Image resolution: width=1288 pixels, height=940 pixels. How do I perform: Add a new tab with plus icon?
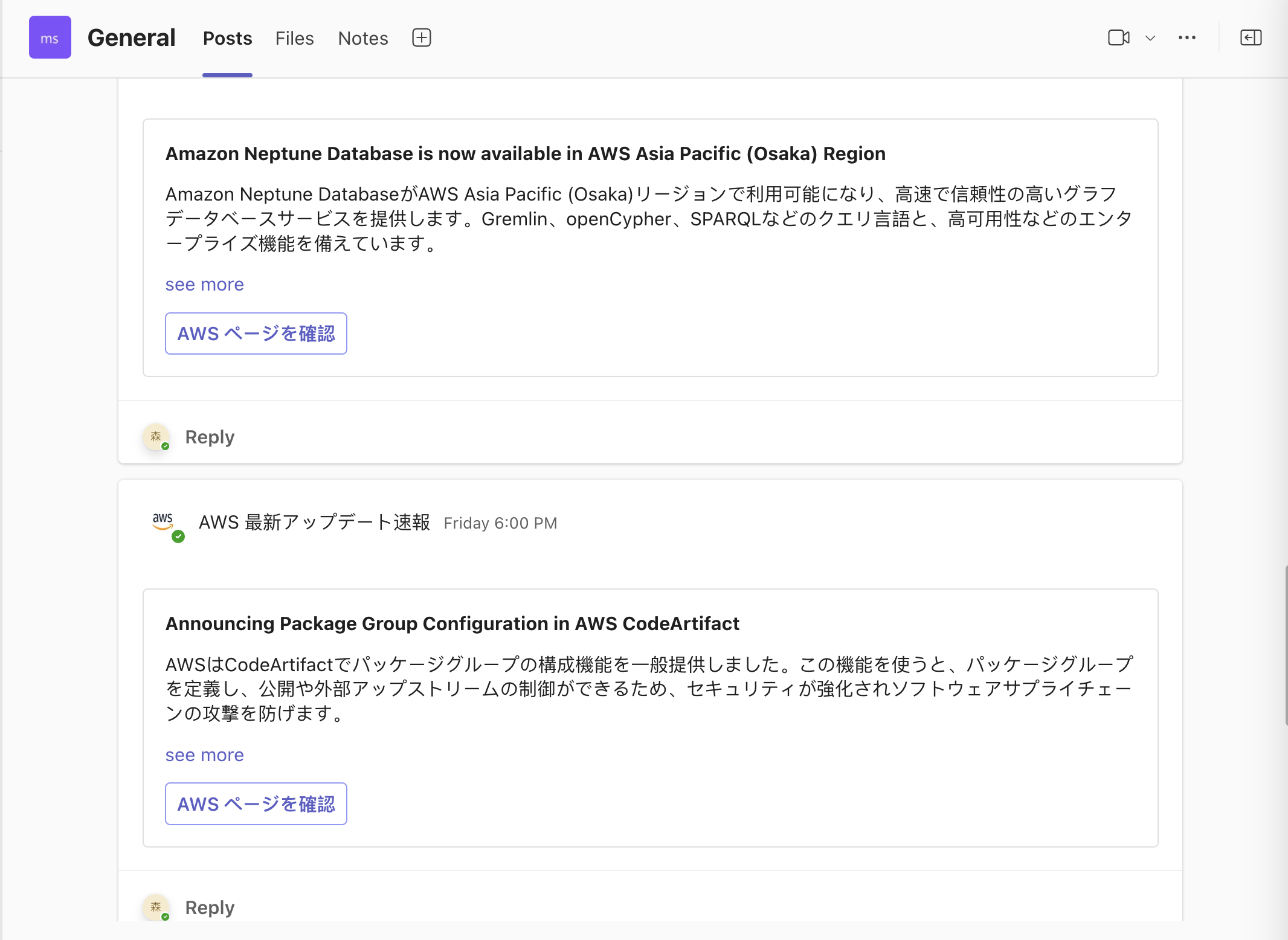point(422,37)
